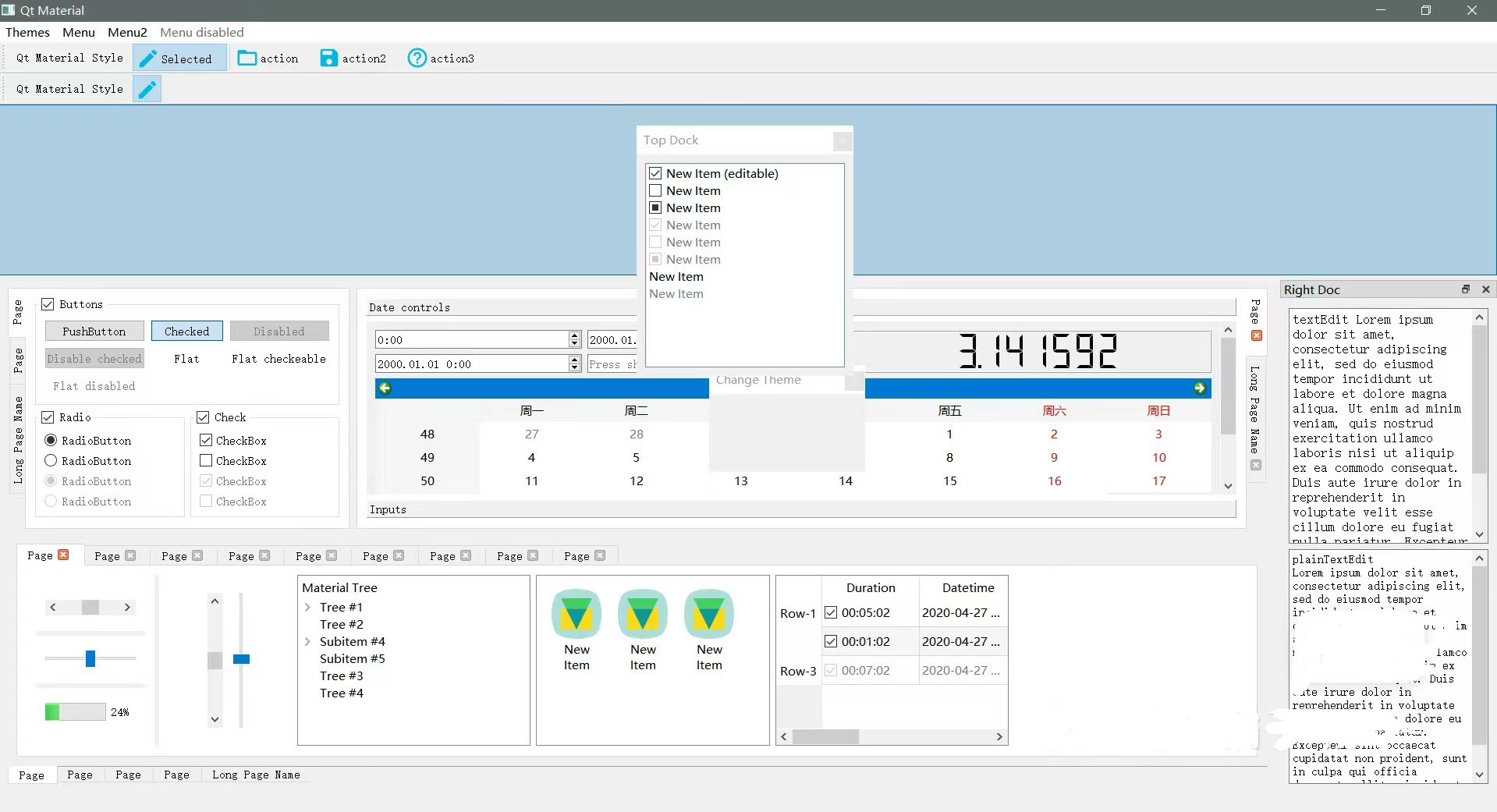The width and height of the screenshot is (1497, 812).
Task: Click the 24% progress bar
Action: (x=75, y=711)
